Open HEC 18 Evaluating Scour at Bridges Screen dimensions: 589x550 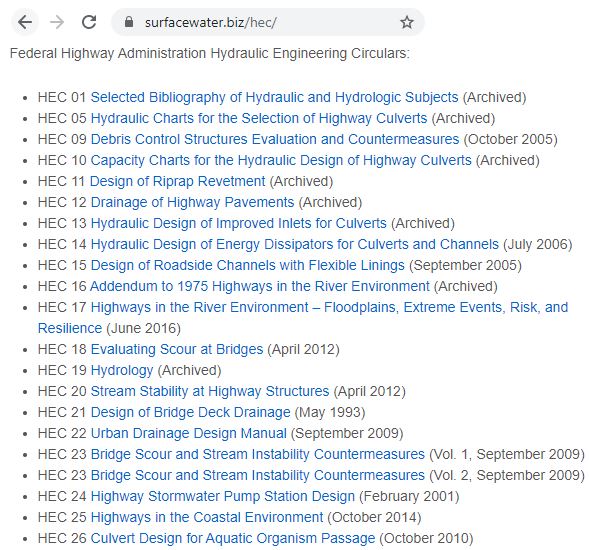pos(177,349)
